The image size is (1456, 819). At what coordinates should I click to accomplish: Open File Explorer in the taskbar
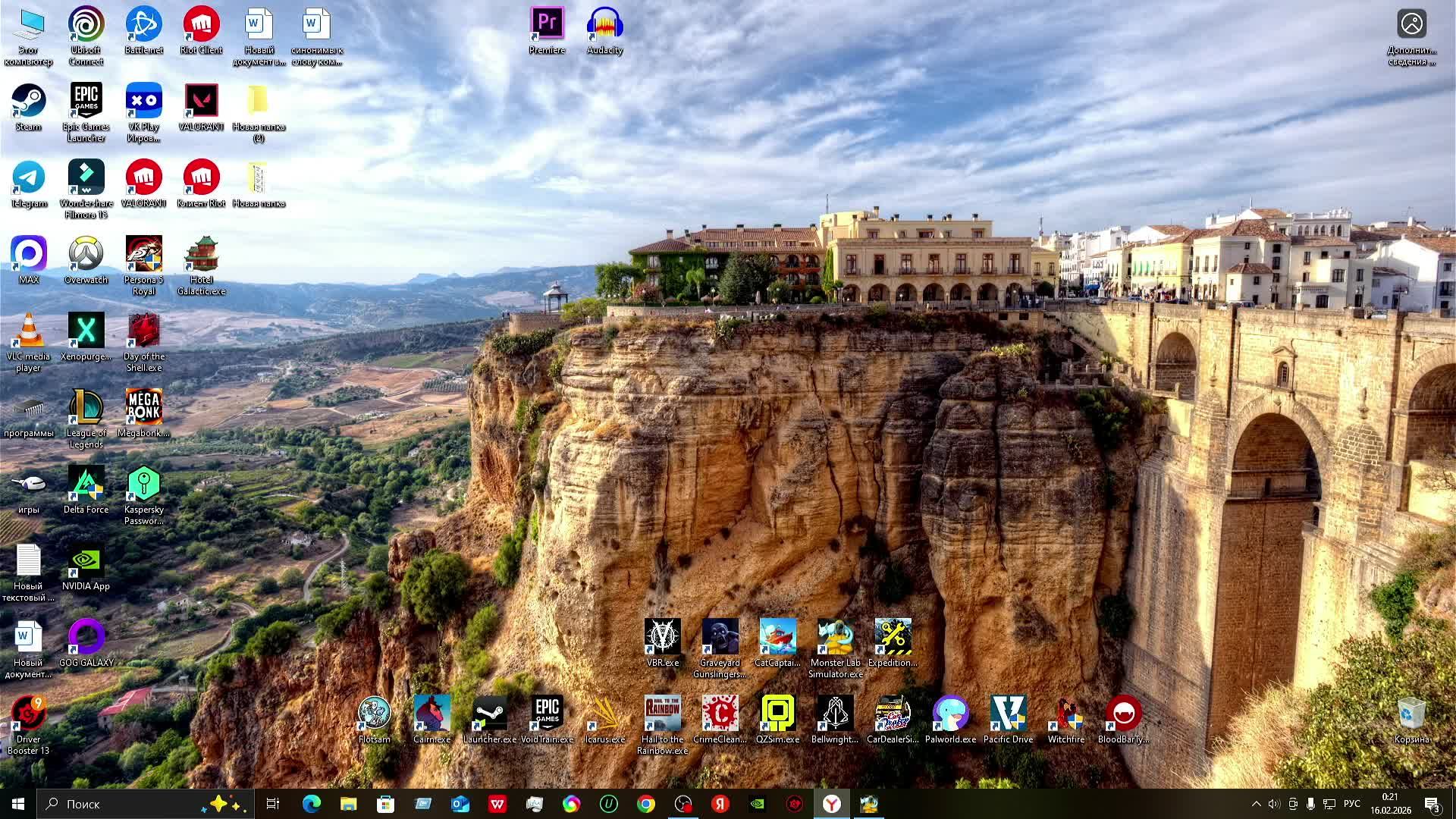(x=348, y=804)
